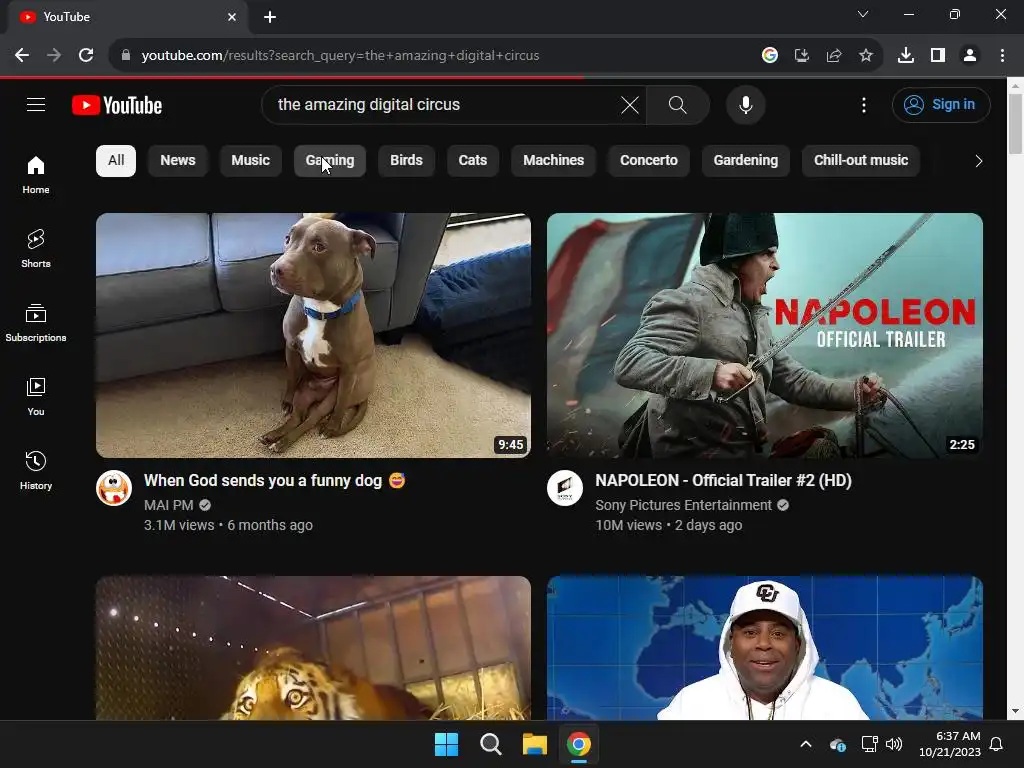
Task: Open YouTube settings three-dot menu
Action: (x=863, y=104)
